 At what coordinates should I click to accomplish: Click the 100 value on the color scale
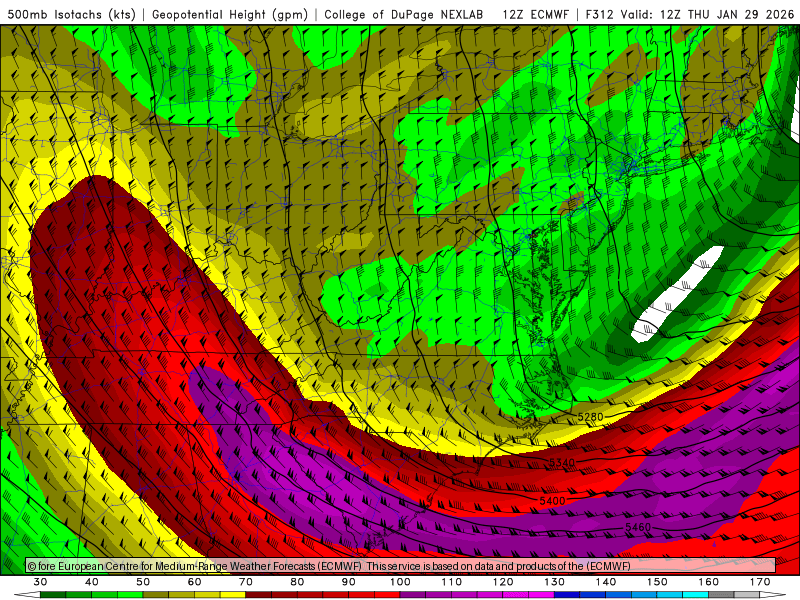[x=400, y=582]
